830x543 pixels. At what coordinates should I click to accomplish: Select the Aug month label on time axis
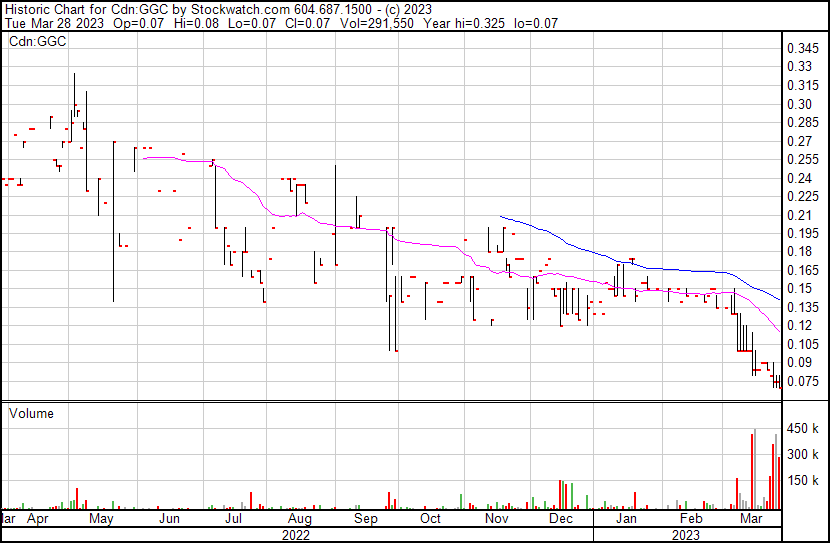299,520
